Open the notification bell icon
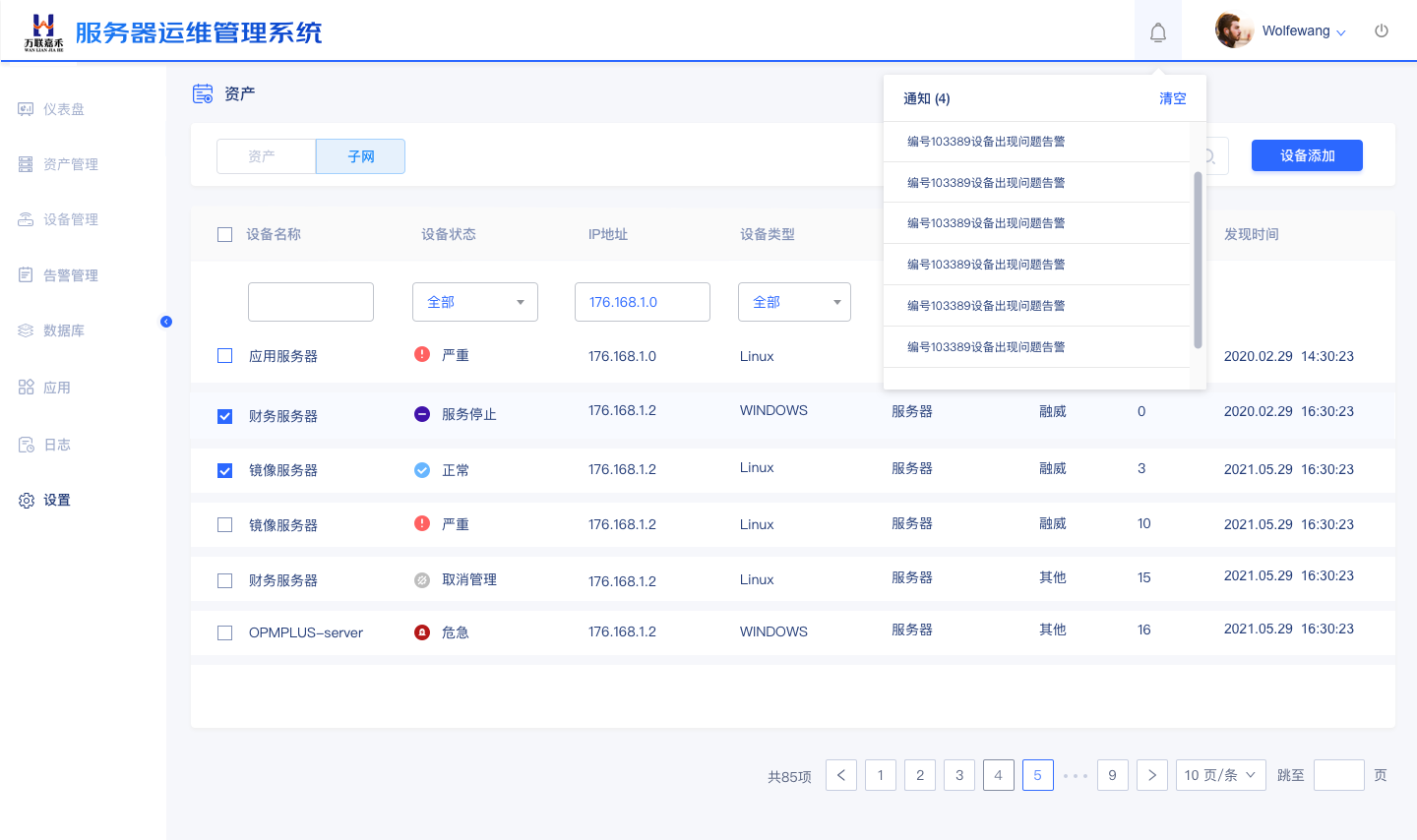Image resolution: width=1417 pixels, height=840 pixels. pyautogui.click(x=1158, y=32)
